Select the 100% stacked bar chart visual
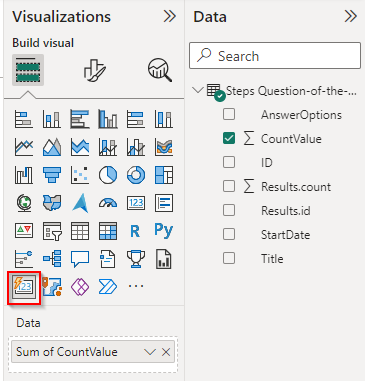Image resolution: width=365 pixels, height=381 pixels. (x=136, y=119)
